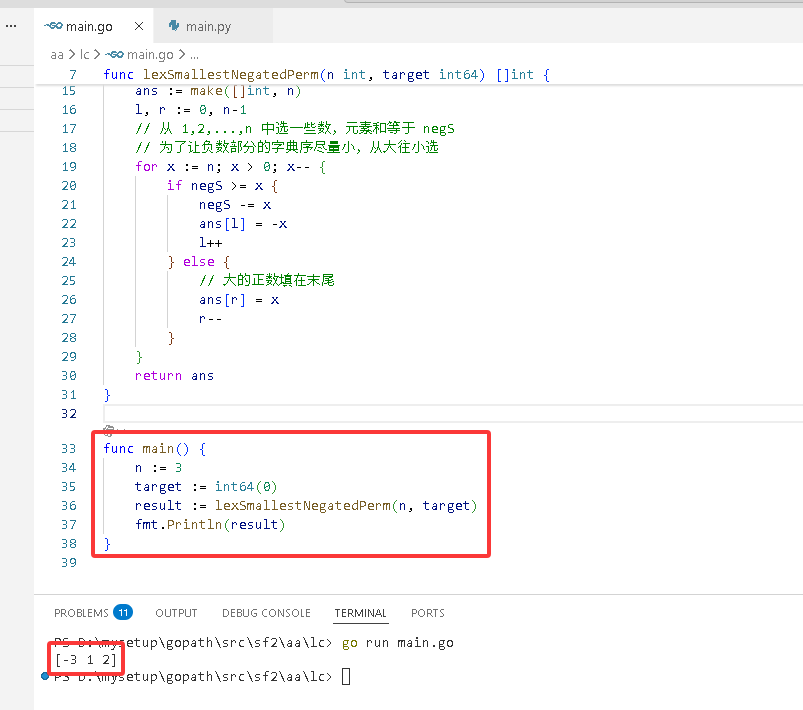Click 'go run main.go' command in terminal

397,643
